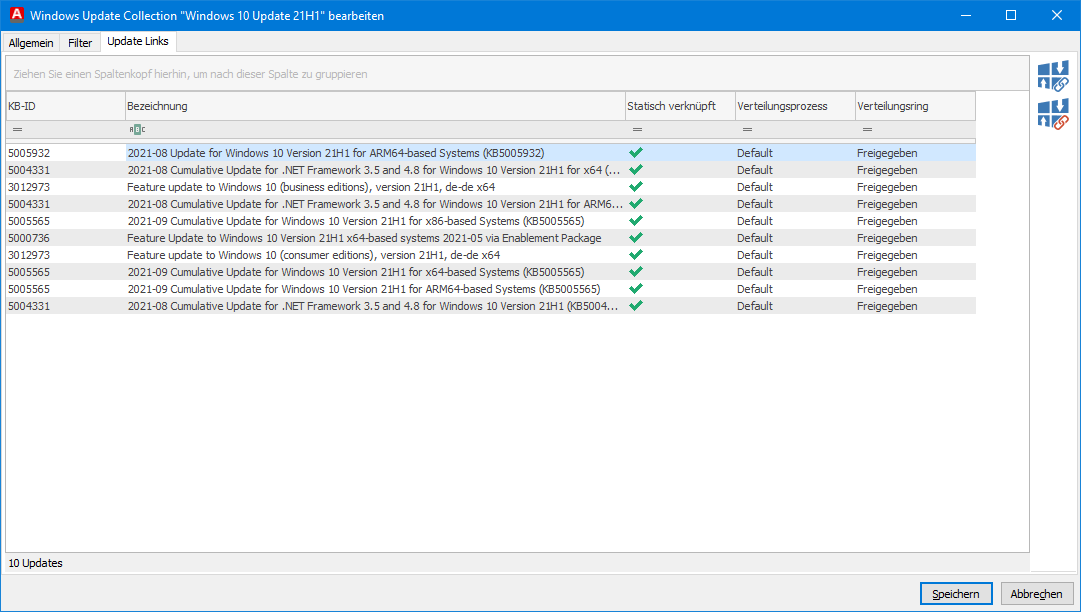
Task: Open the Statisch verknüpft filter operator
Action: (637, 130)
